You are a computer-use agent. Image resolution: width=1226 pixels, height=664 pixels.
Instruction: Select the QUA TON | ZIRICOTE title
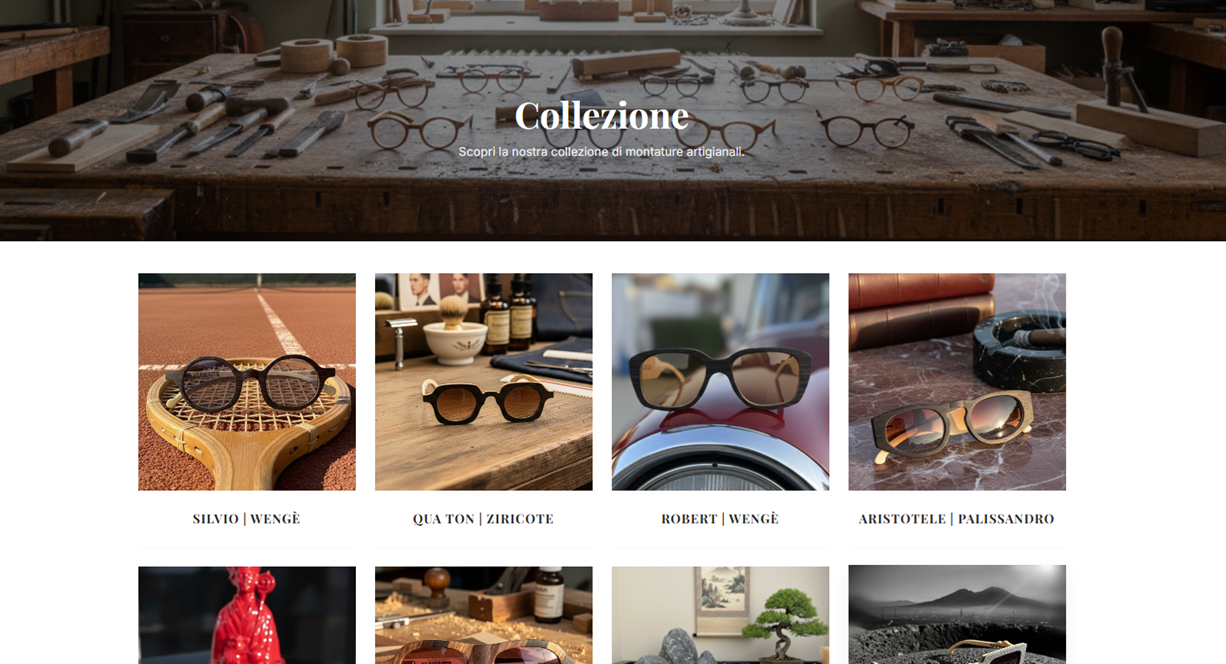pos(484,519)
